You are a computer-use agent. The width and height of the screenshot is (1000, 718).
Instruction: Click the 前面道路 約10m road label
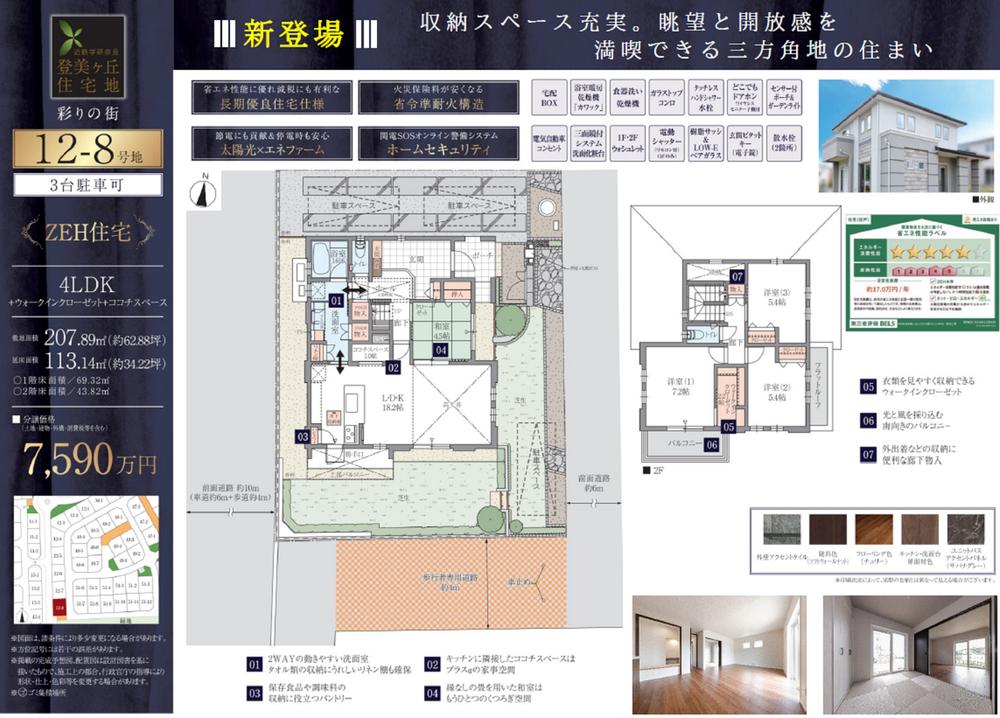230,491
